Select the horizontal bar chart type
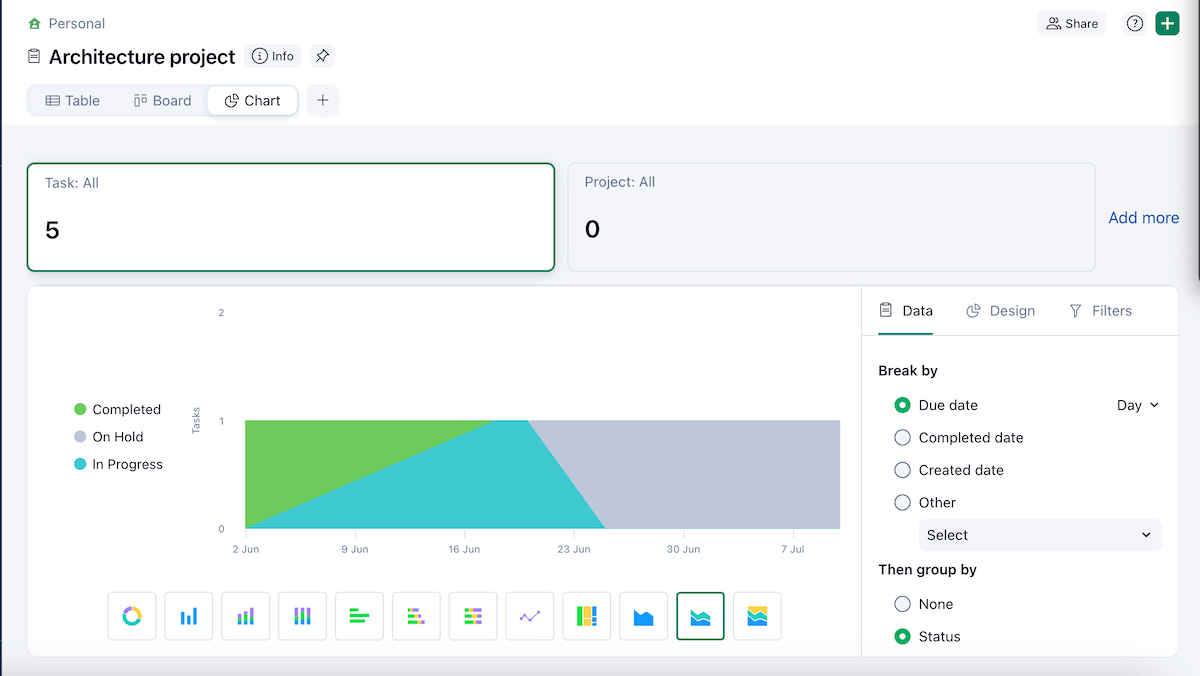 (359, 616)
